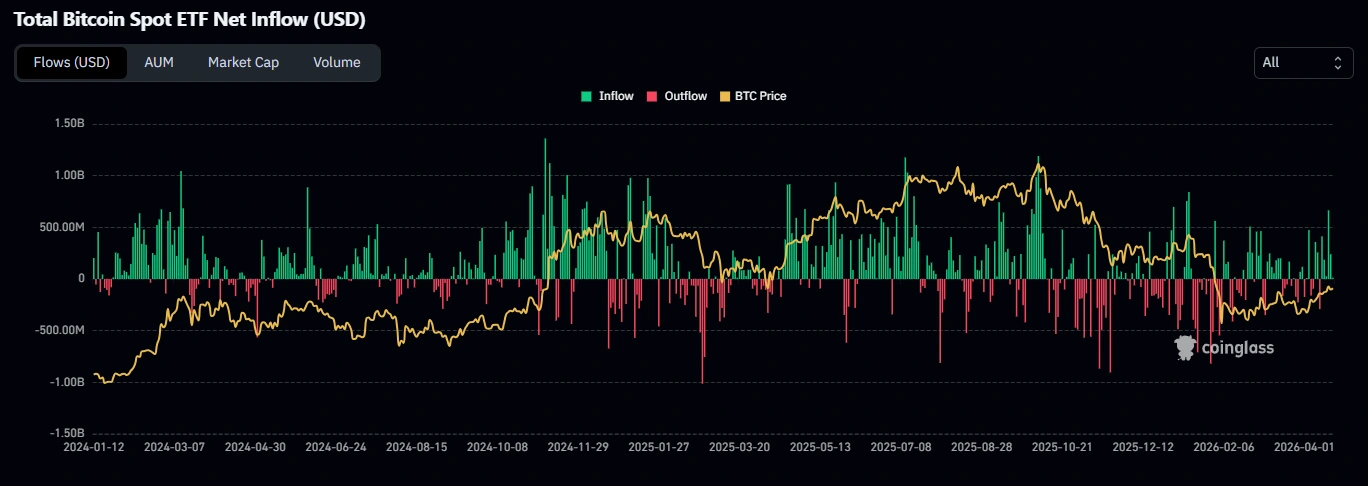Switch to the Volume tab

pyautogui.click(x=336, y=62)
